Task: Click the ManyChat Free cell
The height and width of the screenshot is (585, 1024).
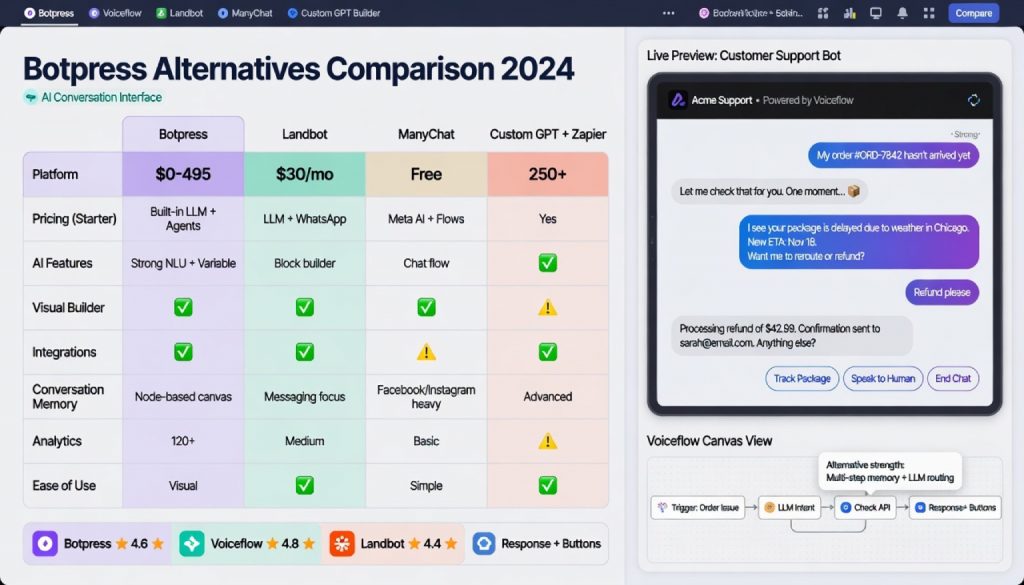Action: point(426,174)
